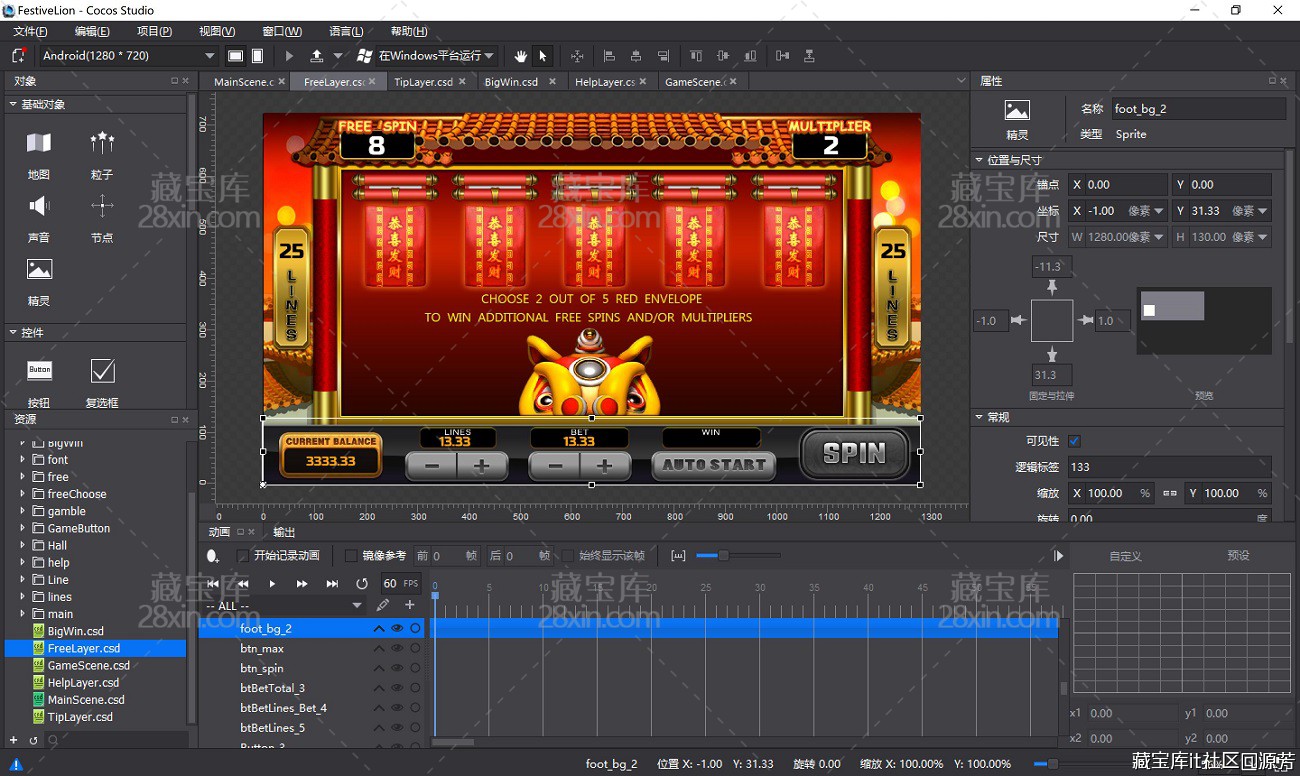Click the AUTO START button in canvas
Screen dimensions: 1300x776
pos(713,465)
